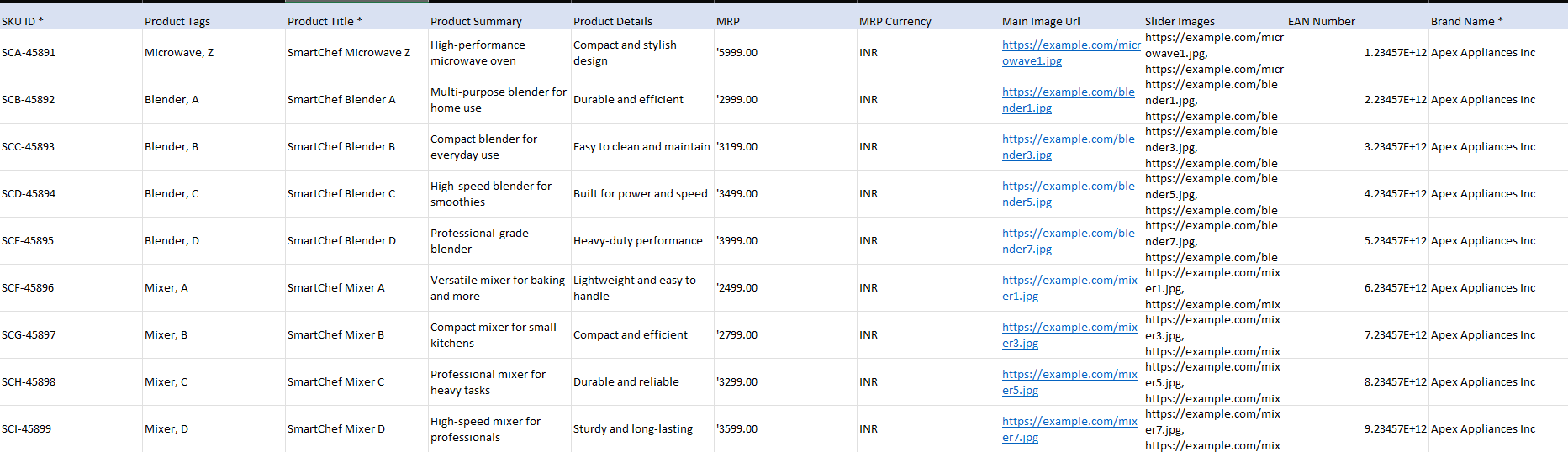Select the EAN cell showing 9.23457E+12
1568x452 pixels.
point(1357,429)
